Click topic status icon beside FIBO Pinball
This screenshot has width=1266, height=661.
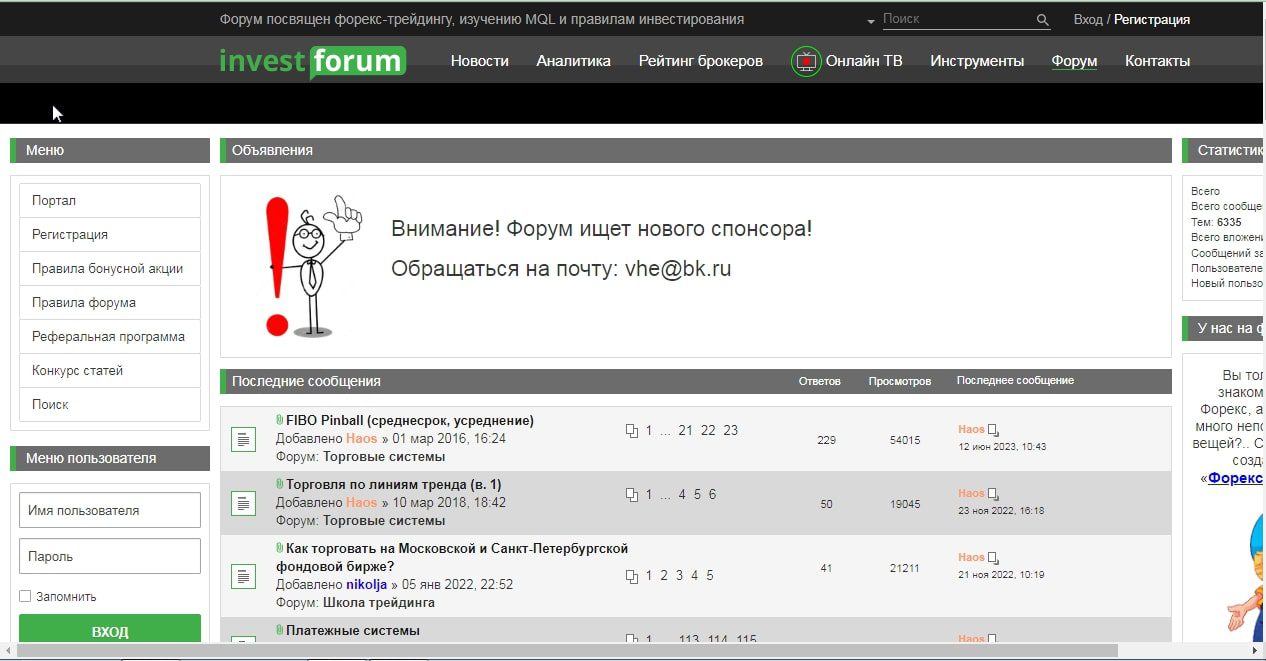(x=244, y=439)
